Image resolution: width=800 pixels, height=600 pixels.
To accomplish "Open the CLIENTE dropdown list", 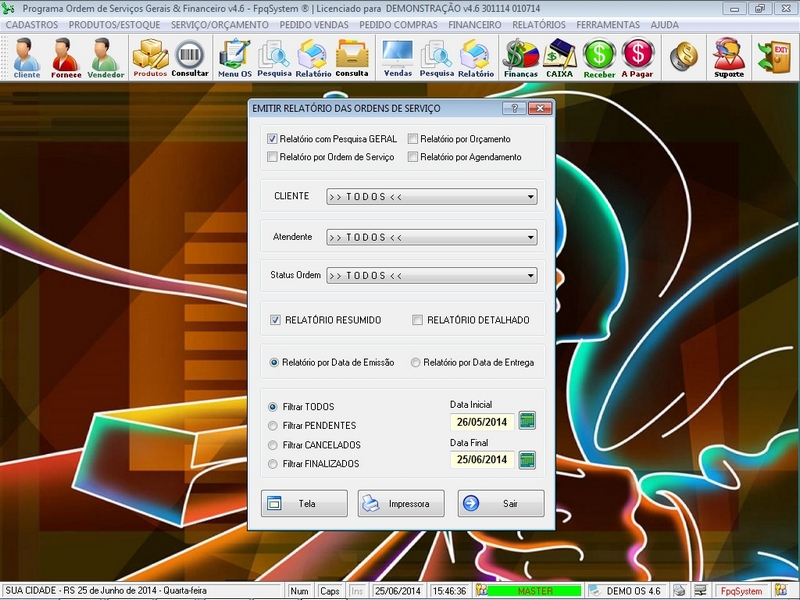I will pyautogui.click(x=531, y=197).
